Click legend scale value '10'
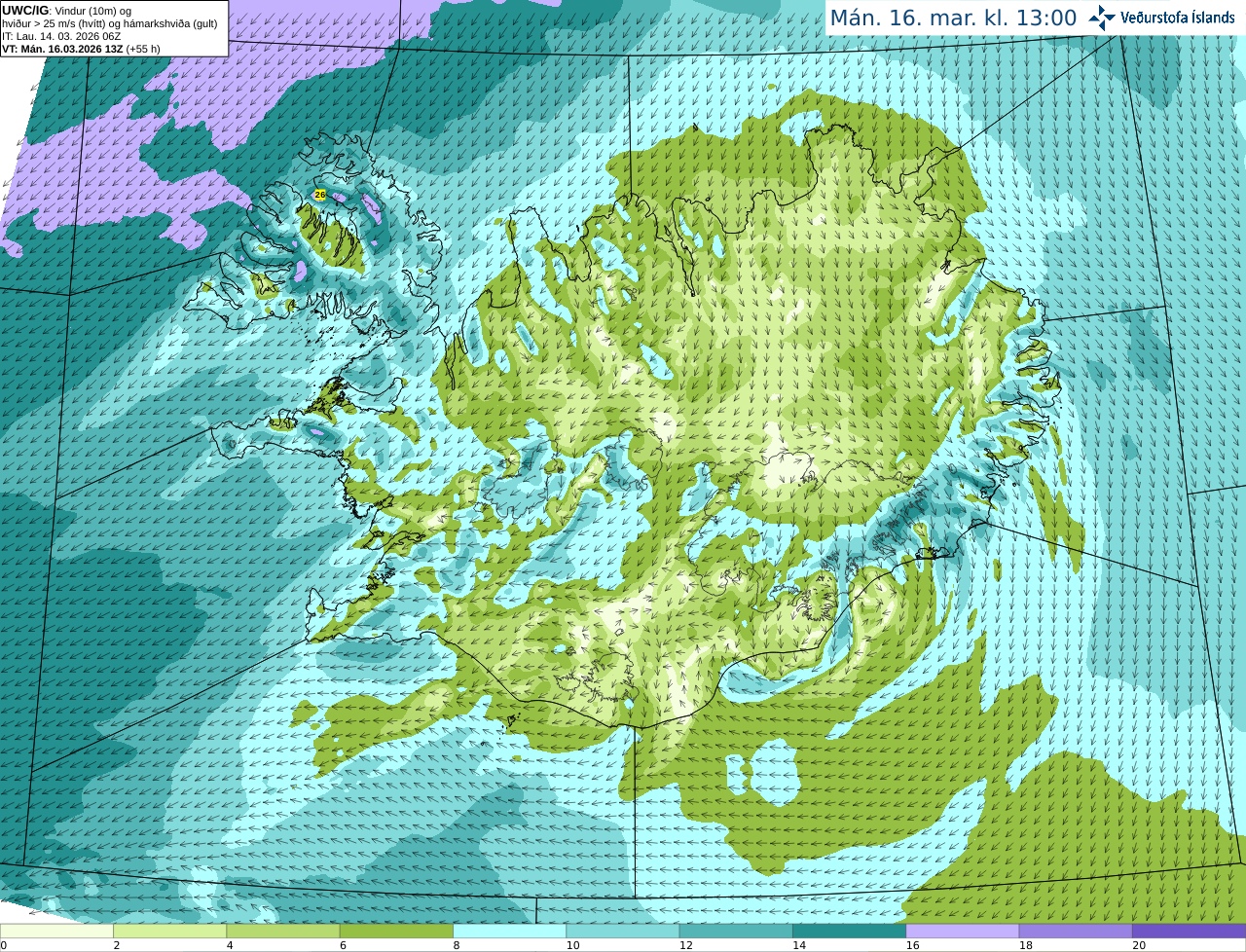Screen dimensions: 1246x952 (x=572, y=945)
